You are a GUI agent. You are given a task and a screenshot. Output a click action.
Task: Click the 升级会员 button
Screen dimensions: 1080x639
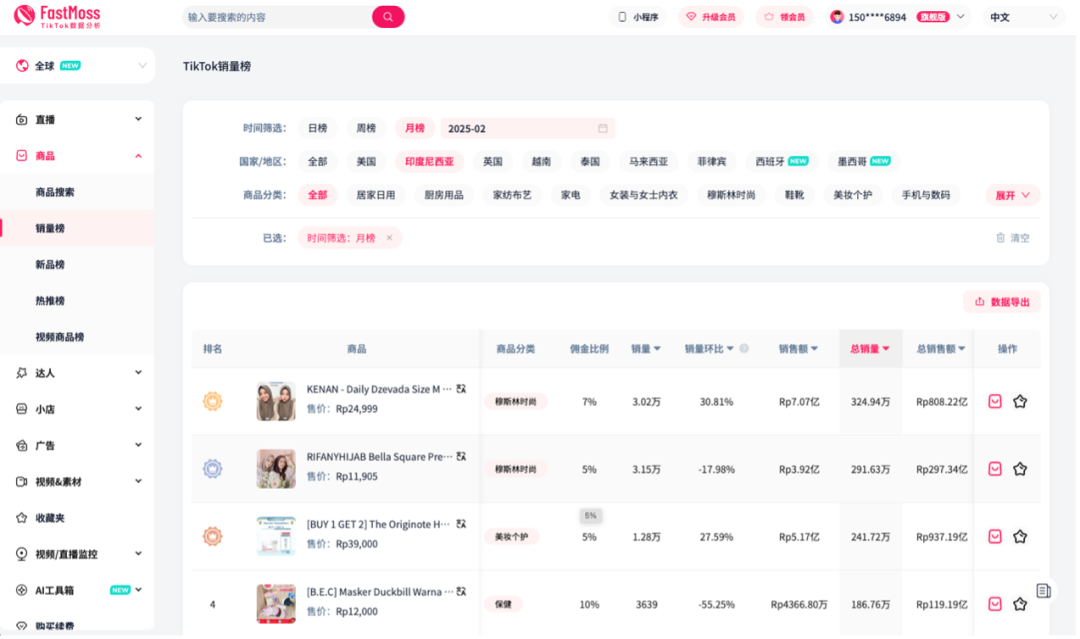712,17
